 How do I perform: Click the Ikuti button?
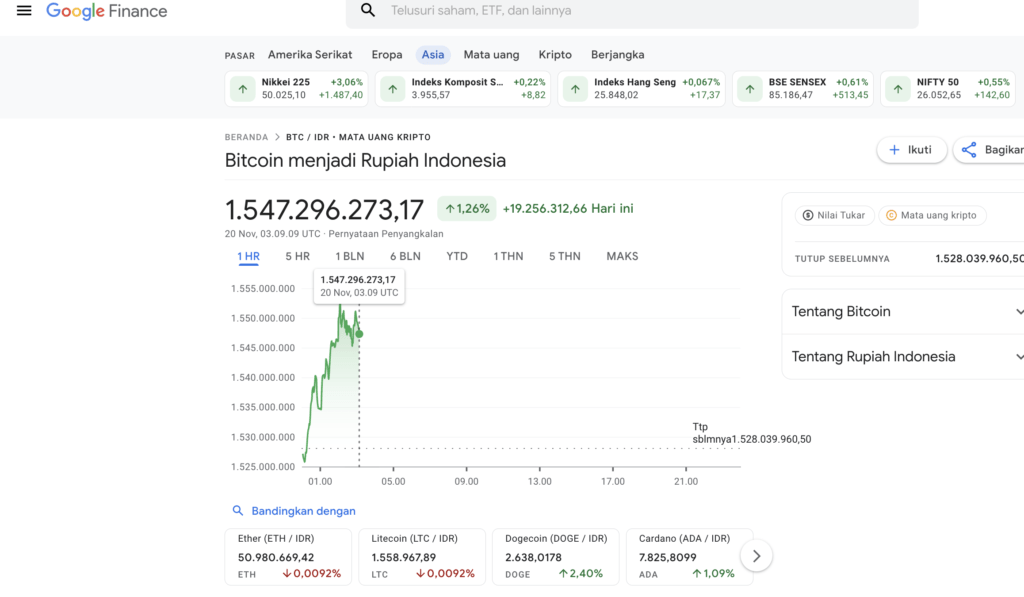(911, 149)
